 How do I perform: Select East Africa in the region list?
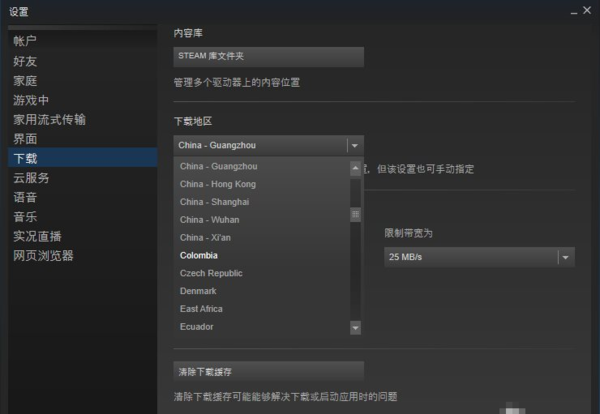tap(262, 309)
